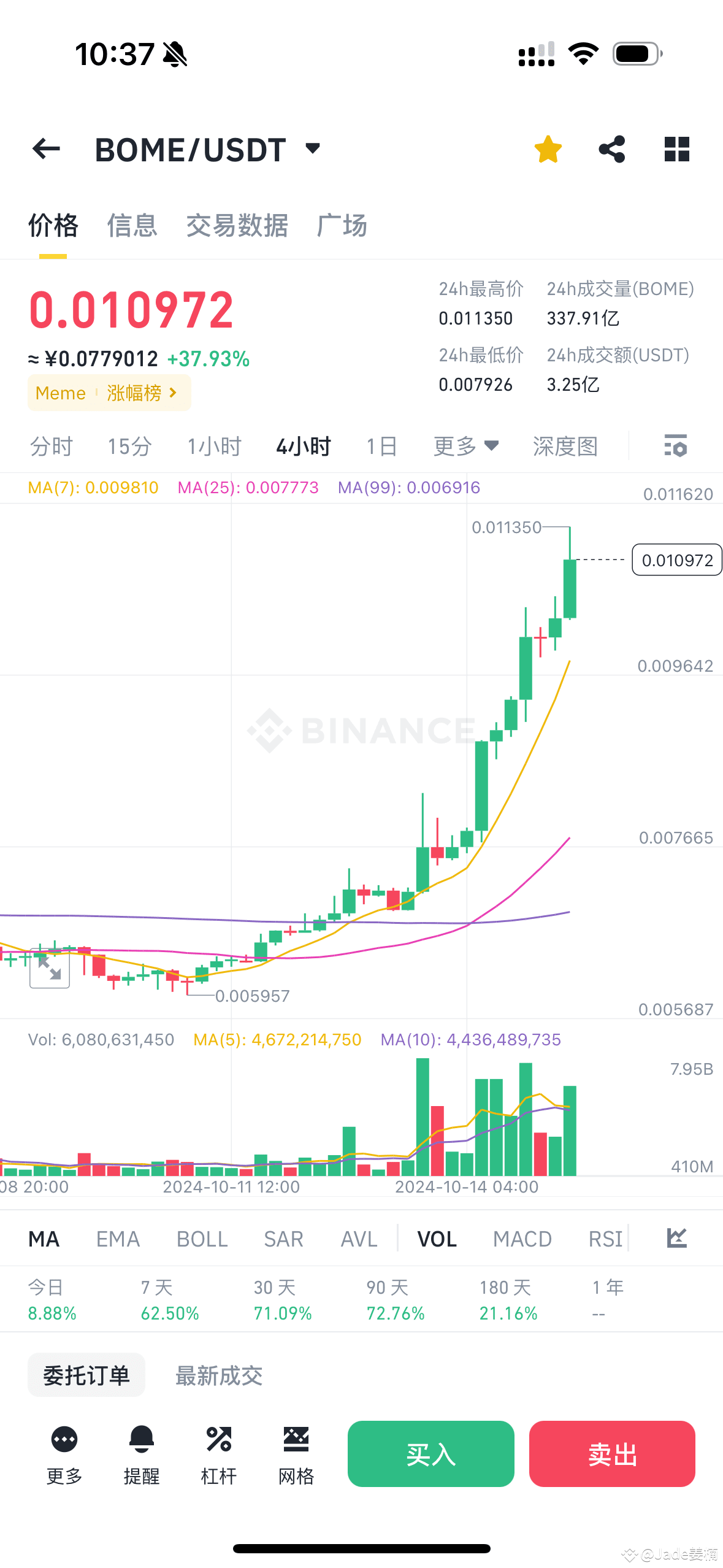This screenshot has width=723, height=1568.
Task: Tap the iOS home indicator bar
Action: (362, 1548)
